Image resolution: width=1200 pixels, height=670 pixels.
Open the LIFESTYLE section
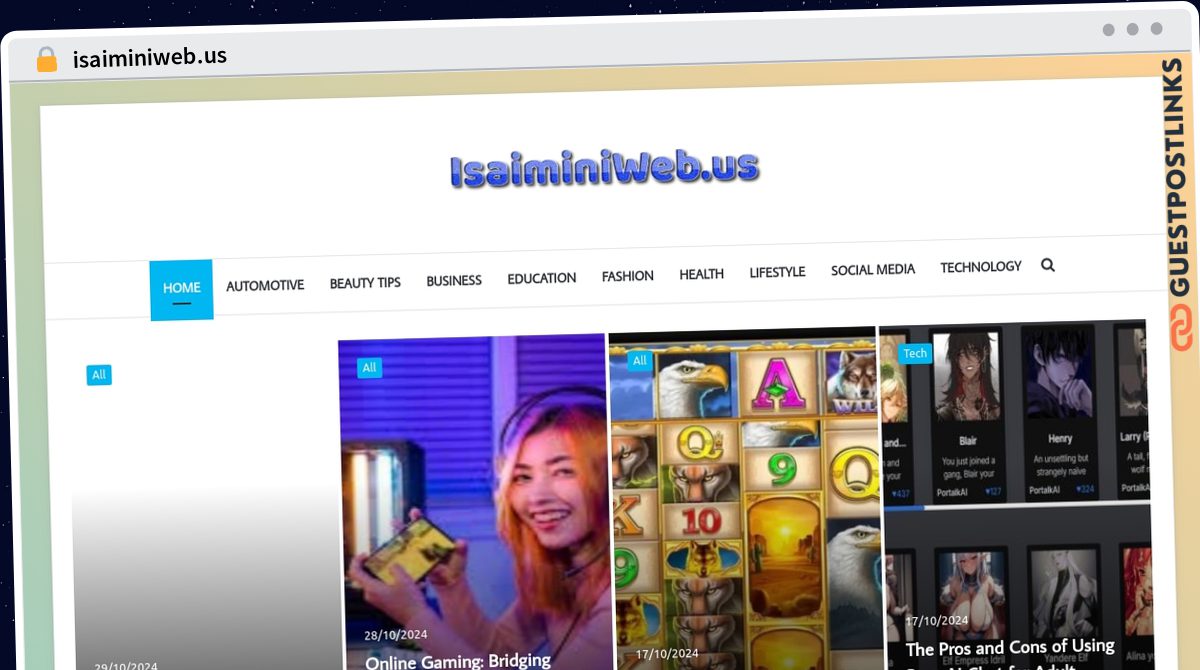777,272
